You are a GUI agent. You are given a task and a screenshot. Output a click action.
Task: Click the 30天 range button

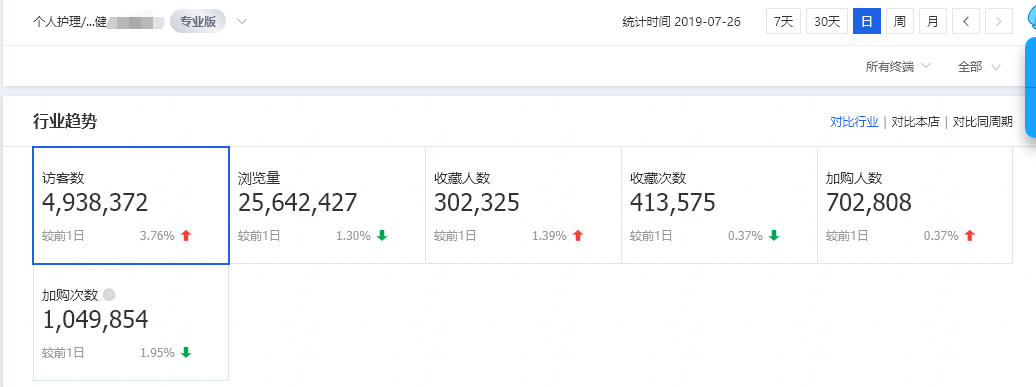[827, 21]
